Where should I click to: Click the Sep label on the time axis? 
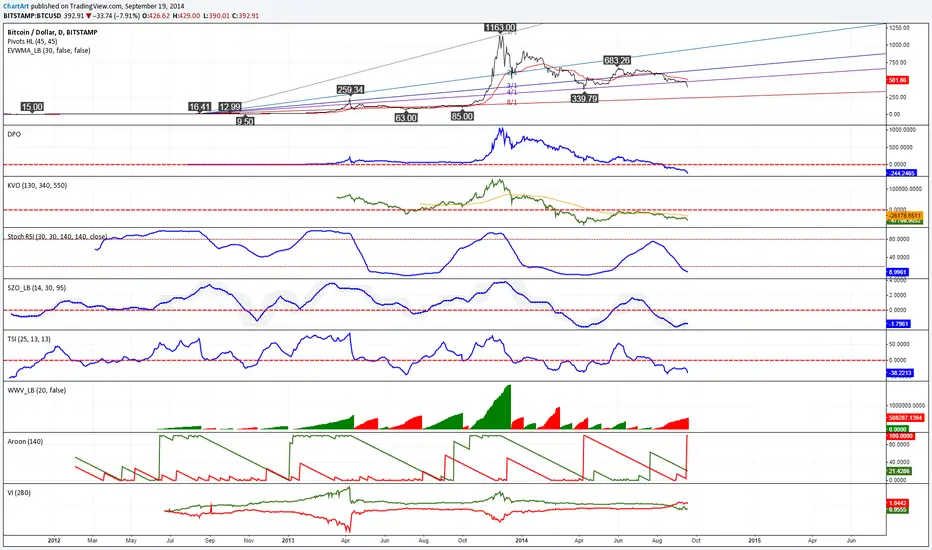[210, 540]
